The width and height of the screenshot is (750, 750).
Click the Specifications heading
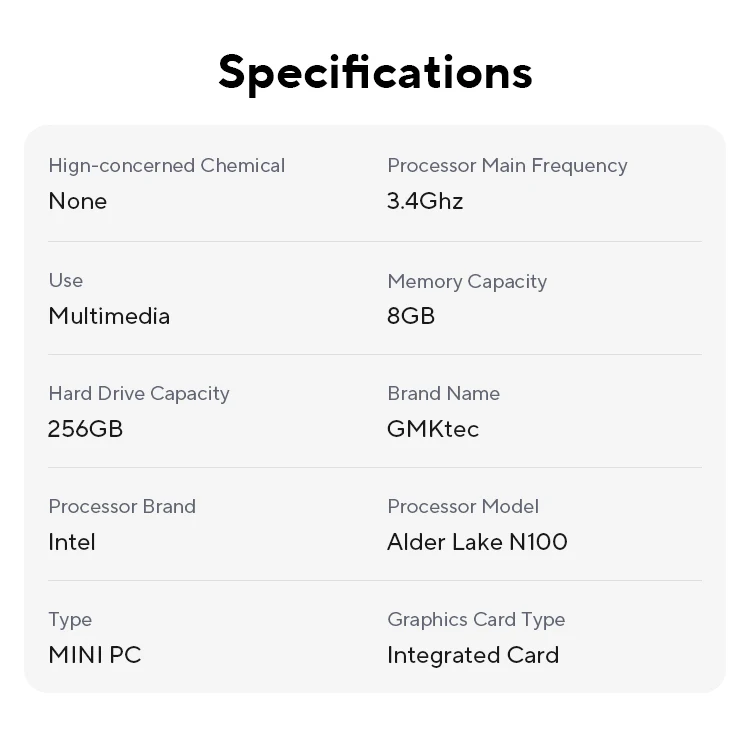[375, 72]
